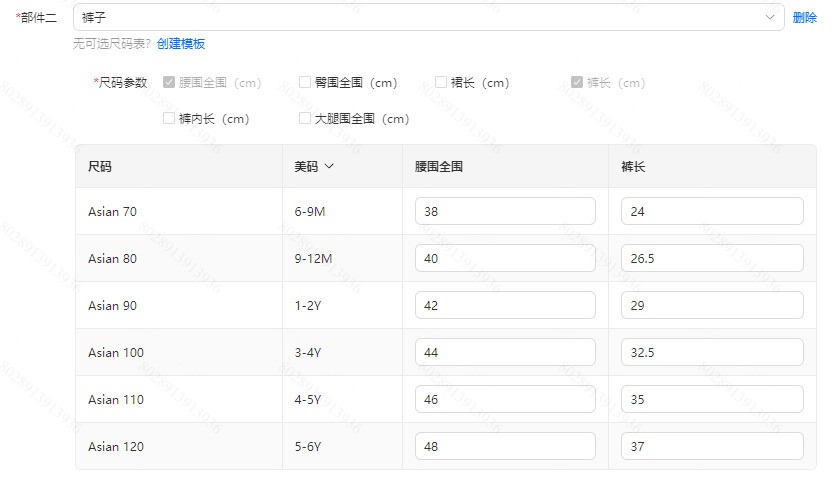Check the 裤内长 (cm) option
The image size is (835, 480).
pyautogui.click(x=169, y=119)
